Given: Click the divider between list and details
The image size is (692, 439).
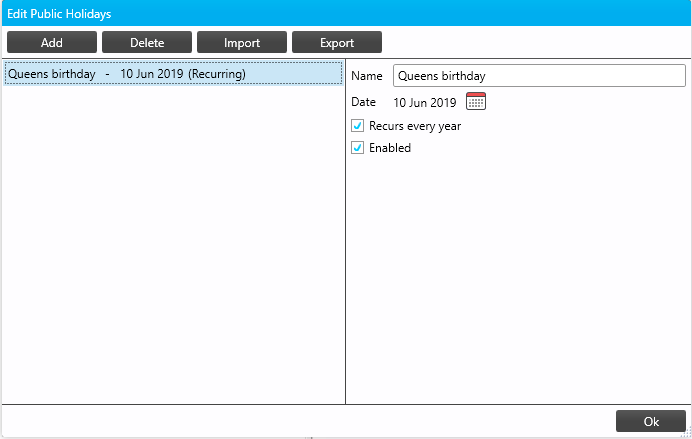Looking at the screenshot, I should point(345,250).
